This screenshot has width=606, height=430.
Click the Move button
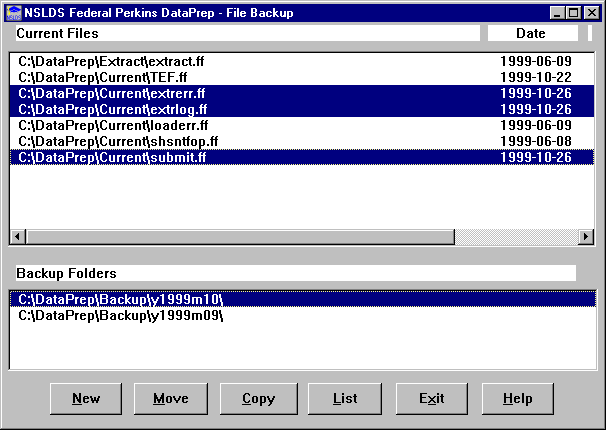(171, 399)
